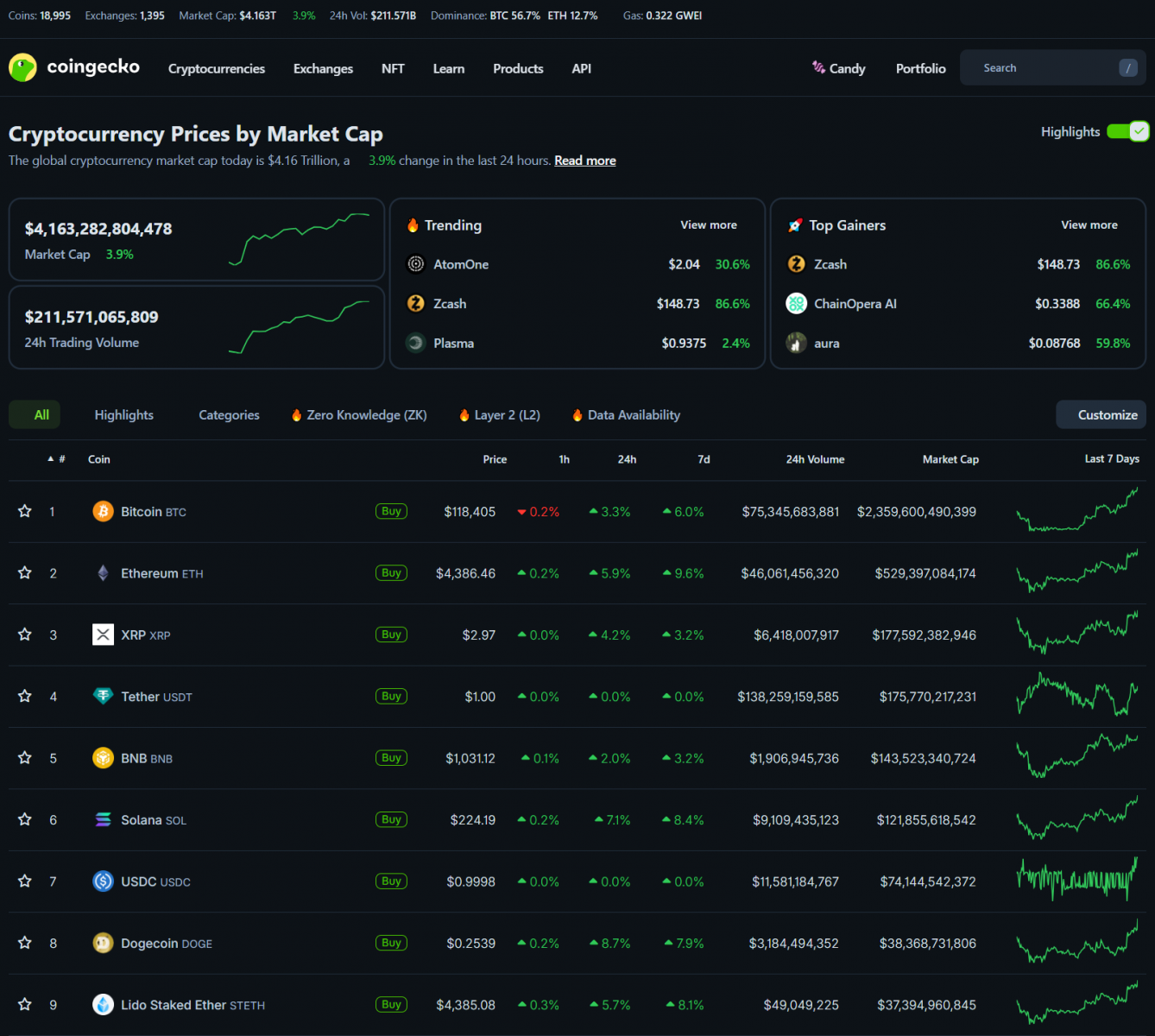Expand the Exchanges navigation menu

point(323,69)
